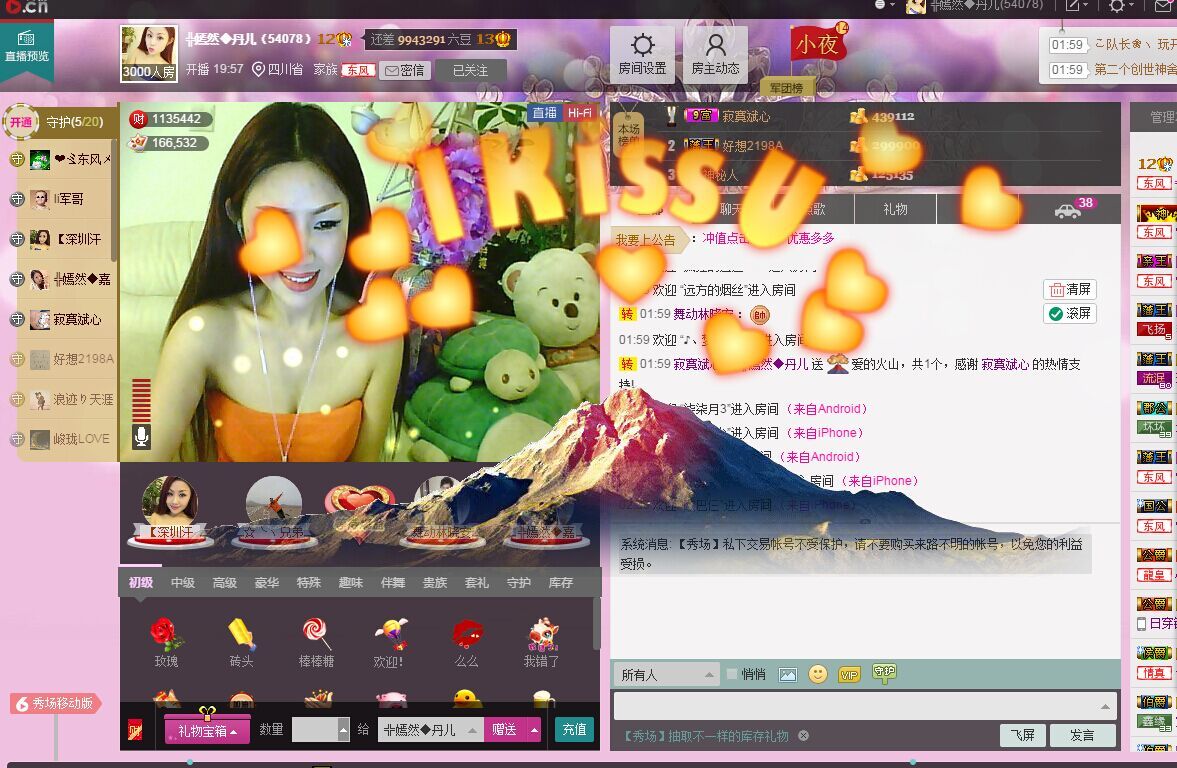Click the gift panel vertical scrollbar

tap(597, 623)
